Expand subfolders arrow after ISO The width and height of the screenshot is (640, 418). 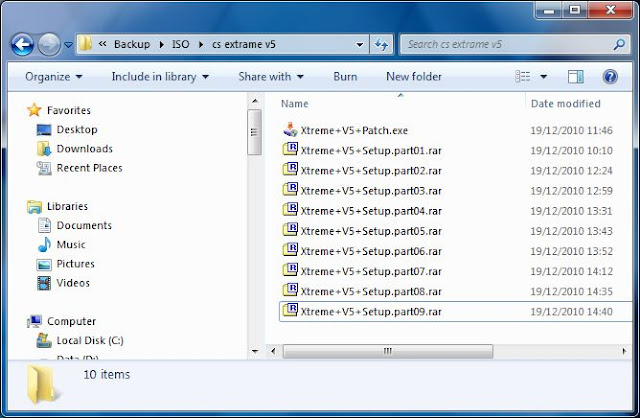pyautogui.click(x=201, y=44)
